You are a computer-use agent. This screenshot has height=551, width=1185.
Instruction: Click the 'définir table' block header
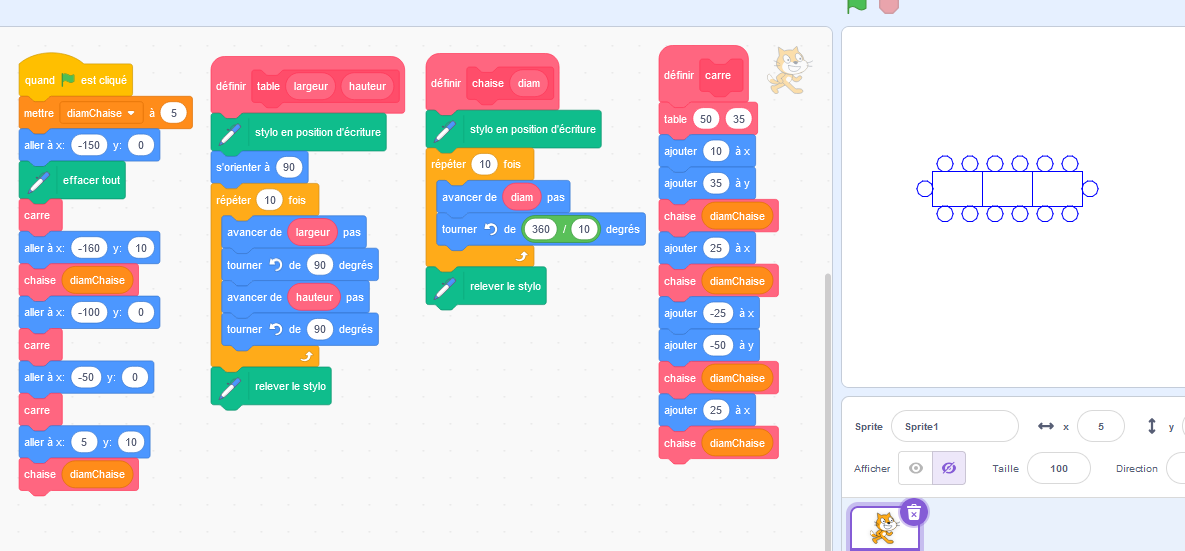click(232, 86)
